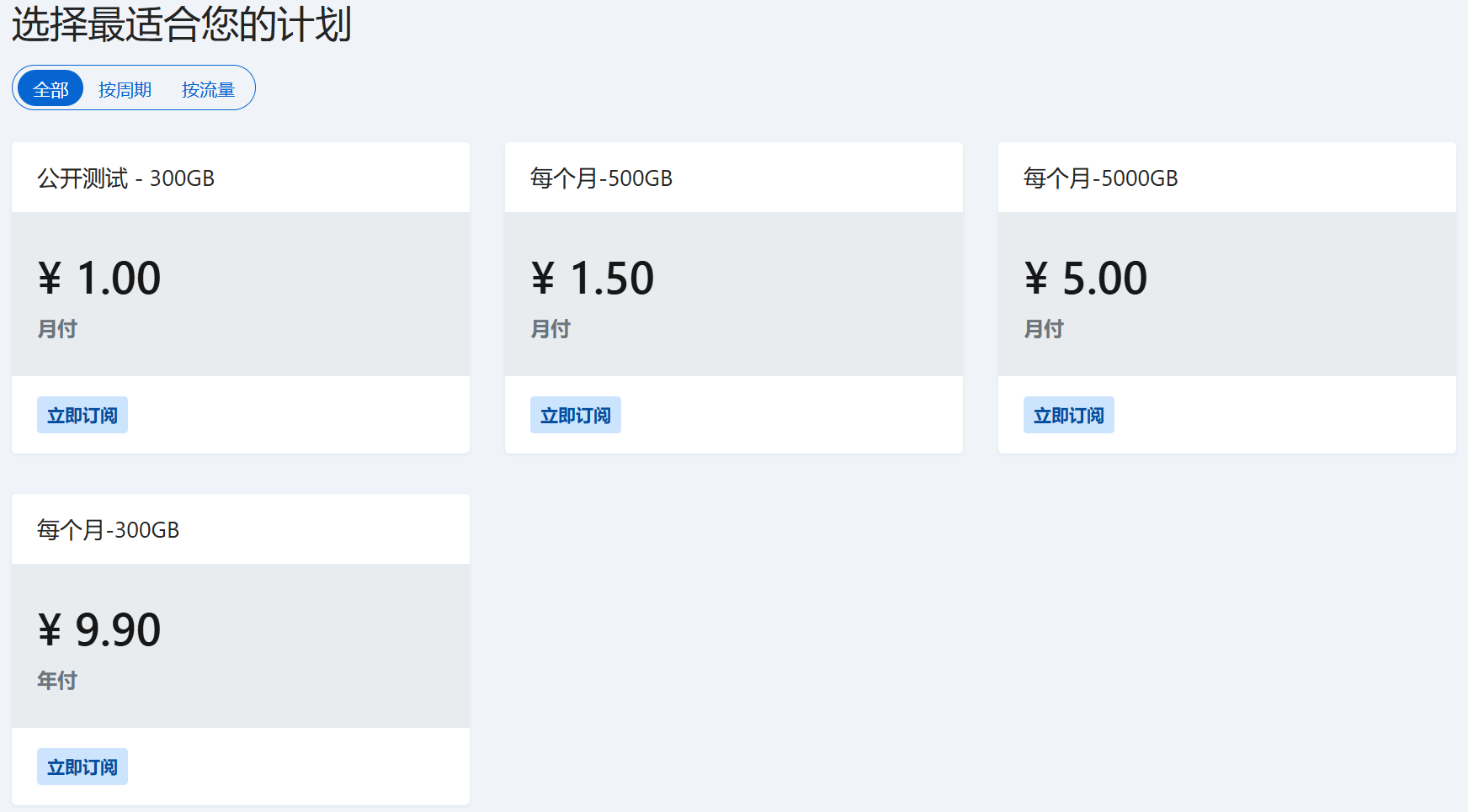The image size is (1468, 812).
Task: Click the 年付 billing label
Action: [x=57, y=680]
